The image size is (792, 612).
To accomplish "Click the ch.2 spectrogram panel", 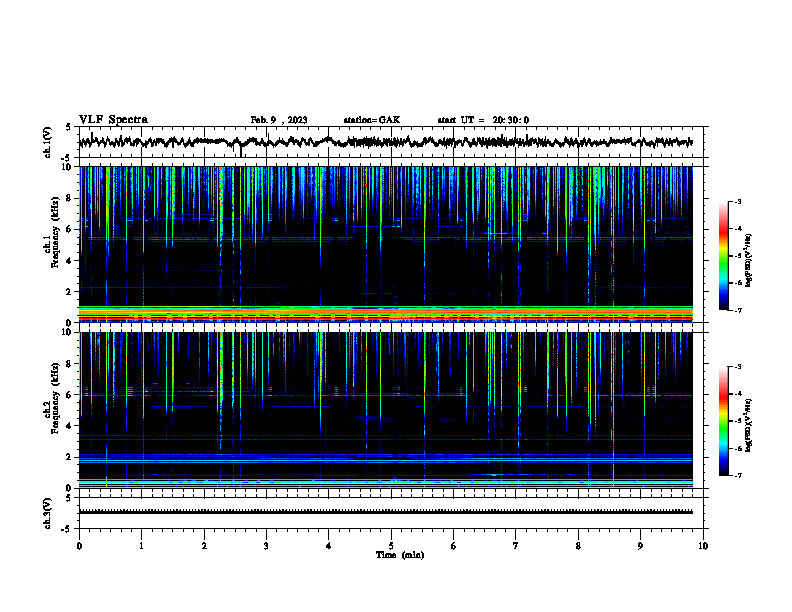I will [x=386, y=410].
